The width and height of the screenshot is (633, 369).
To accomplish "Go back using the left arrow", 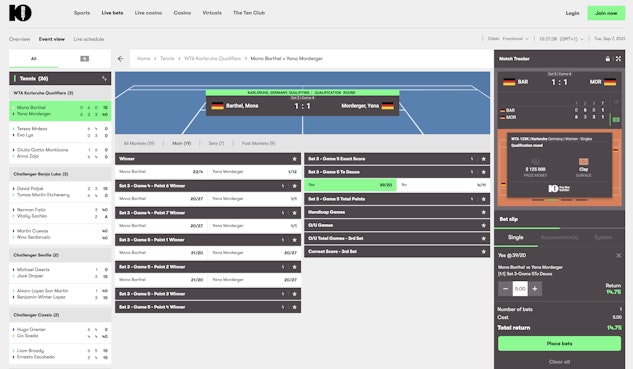I will (120, 59).
